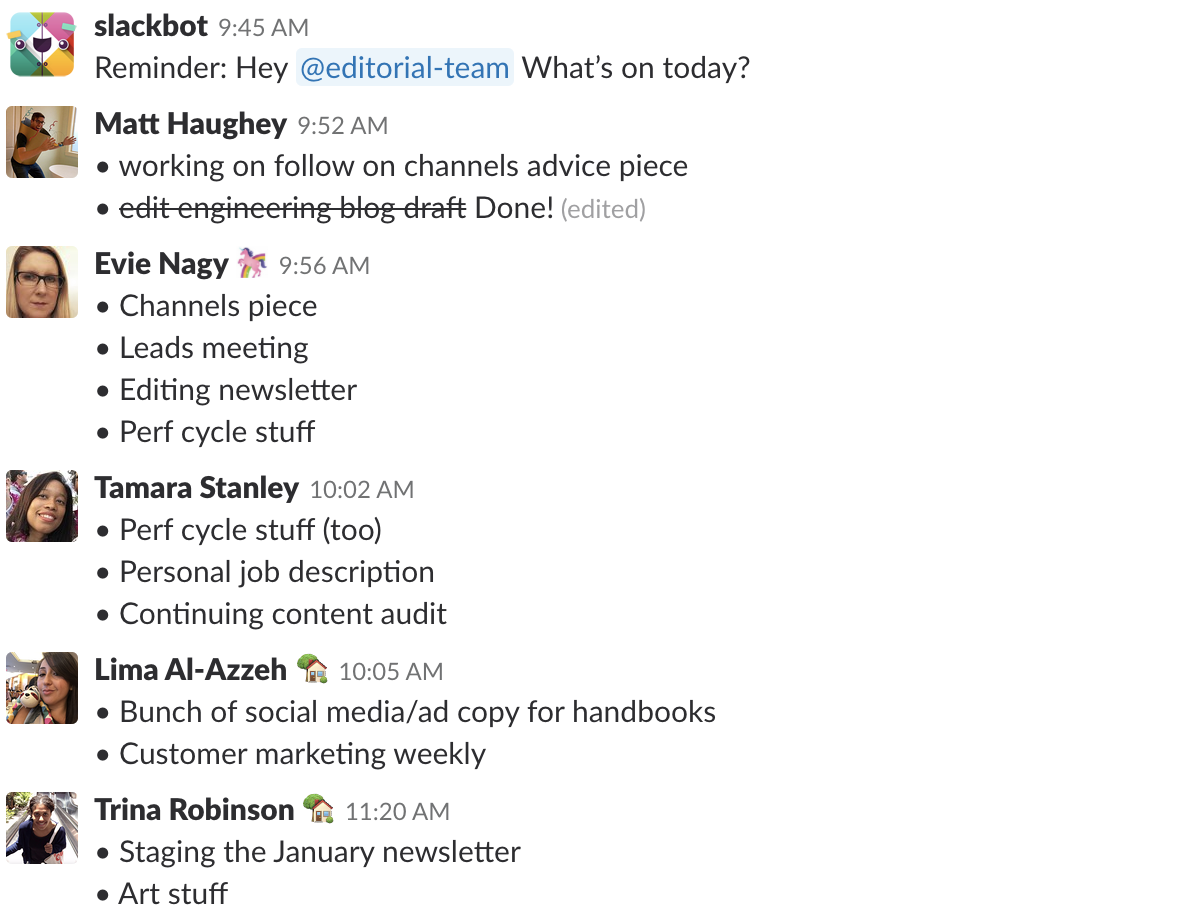Click Lima Al-Azzeh's profile photo
1200x920 pixels.
[42, 688]
